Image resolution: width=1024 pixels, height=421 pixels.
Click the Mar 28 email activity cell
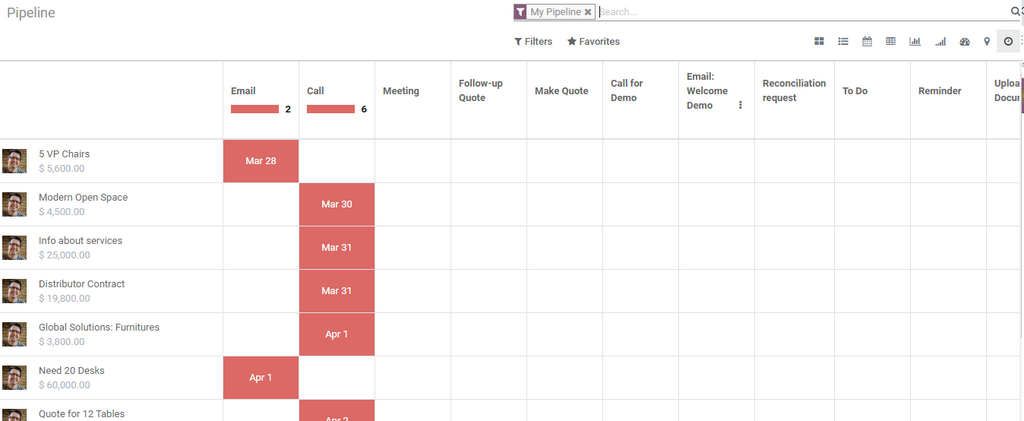(x=260, y=161)
